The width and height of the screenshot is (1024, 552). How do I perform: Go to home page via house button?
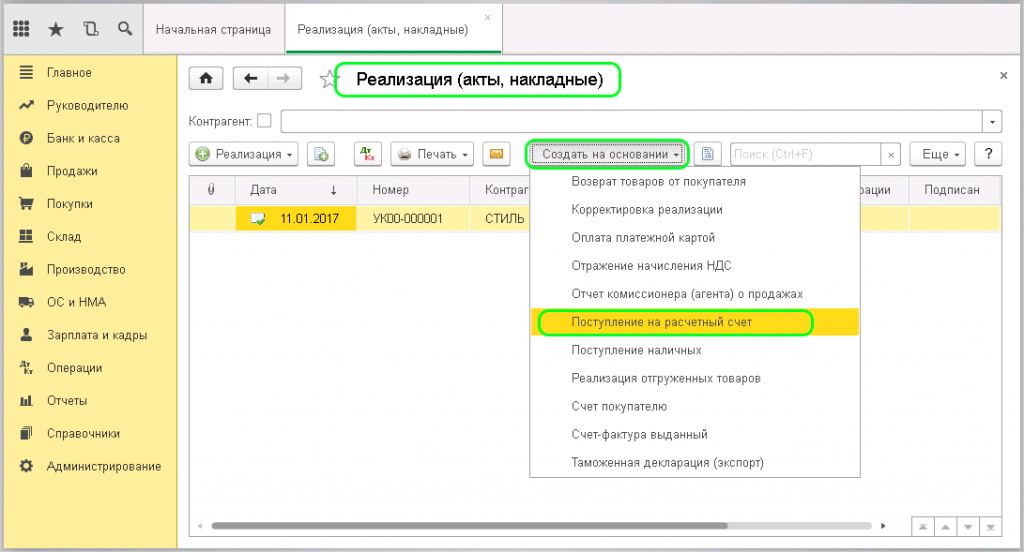(206, 78)
